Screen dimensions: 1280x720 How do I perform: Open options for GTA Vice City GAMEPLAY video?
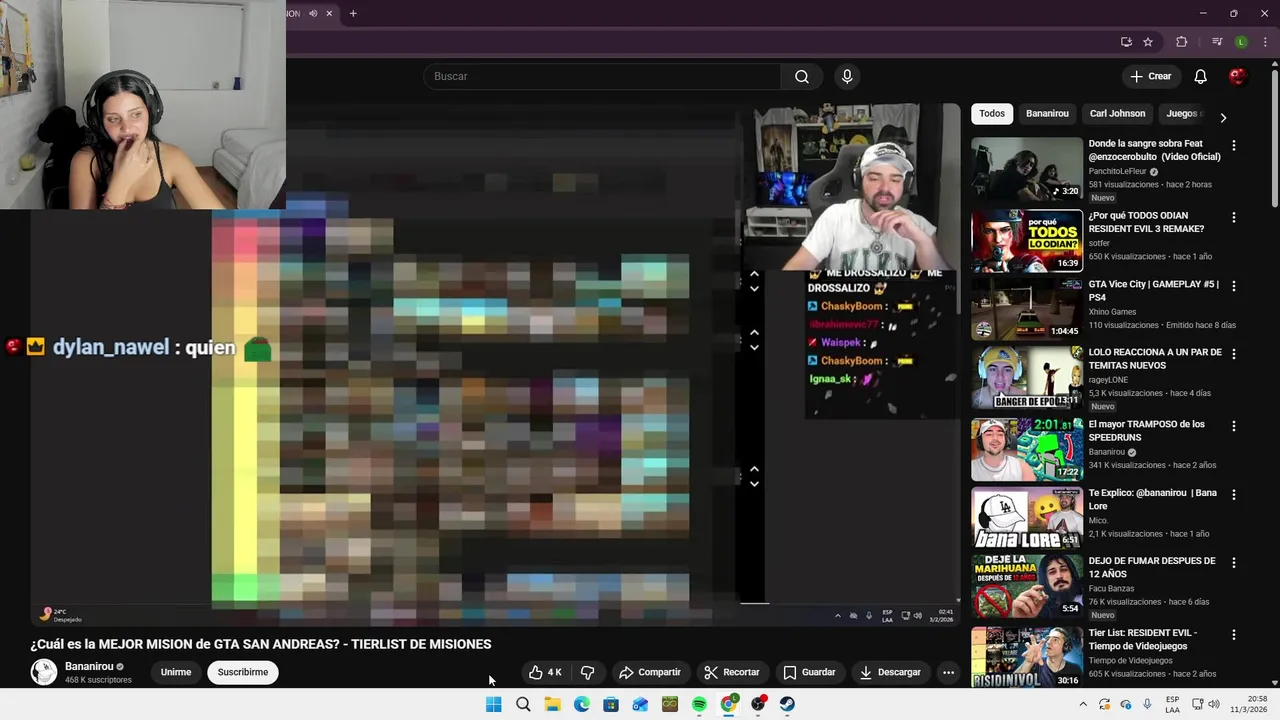tap(1233, 286)
